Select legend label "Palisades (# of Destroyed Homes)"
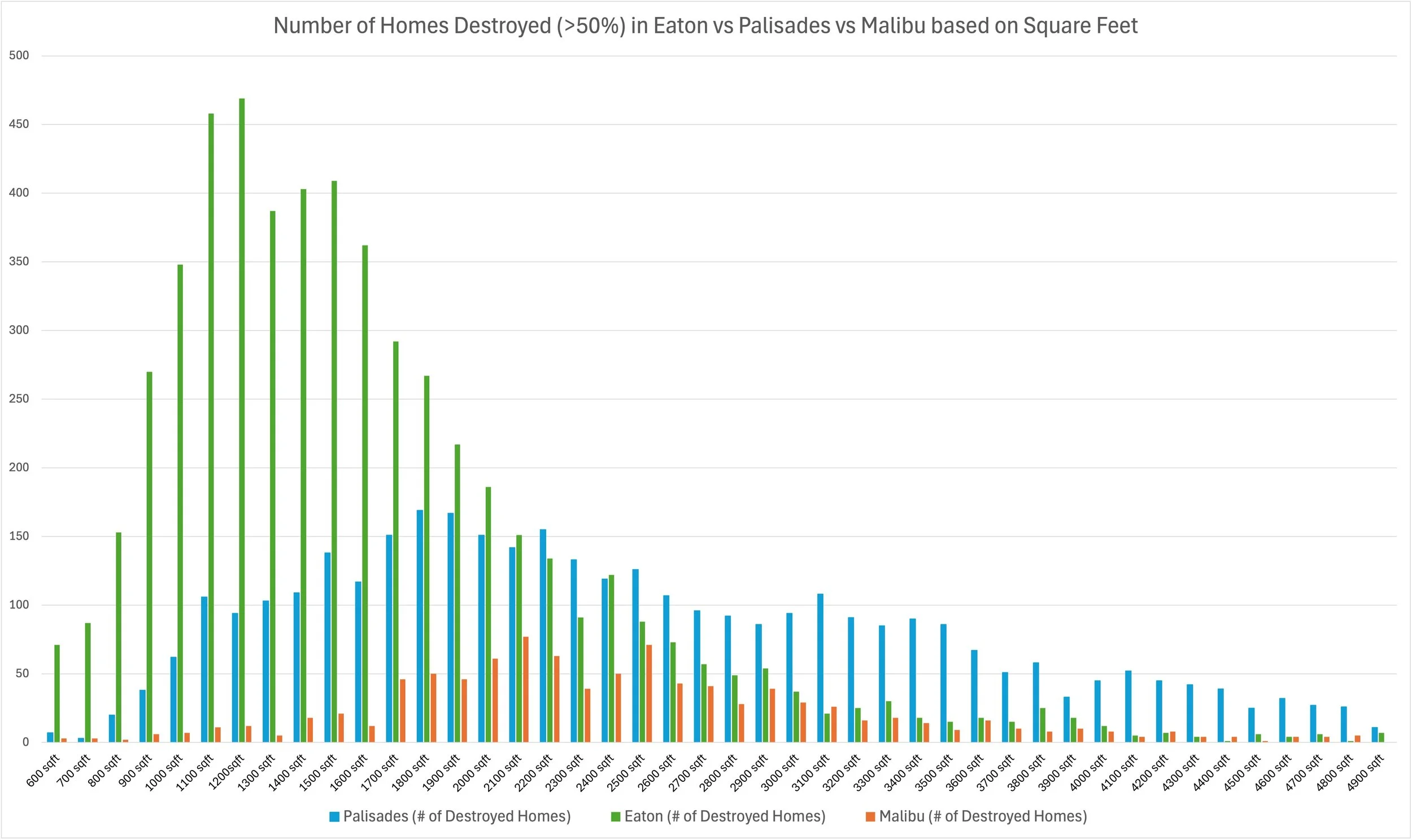This screenshot has width=1412, height=840. click(x=457, y=817)
